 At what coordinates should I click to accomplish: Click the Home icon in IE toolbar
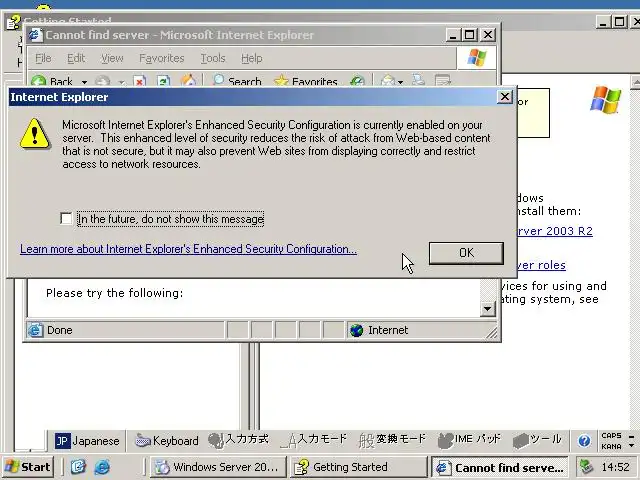point(188,80)
